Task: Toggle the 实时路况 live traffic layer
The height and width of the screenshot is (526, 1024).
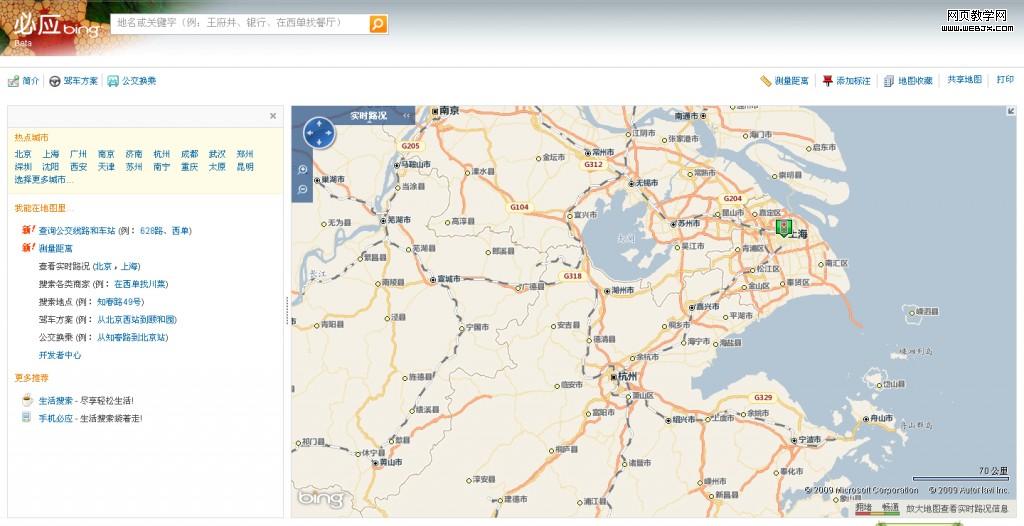Action: [368, 116]
